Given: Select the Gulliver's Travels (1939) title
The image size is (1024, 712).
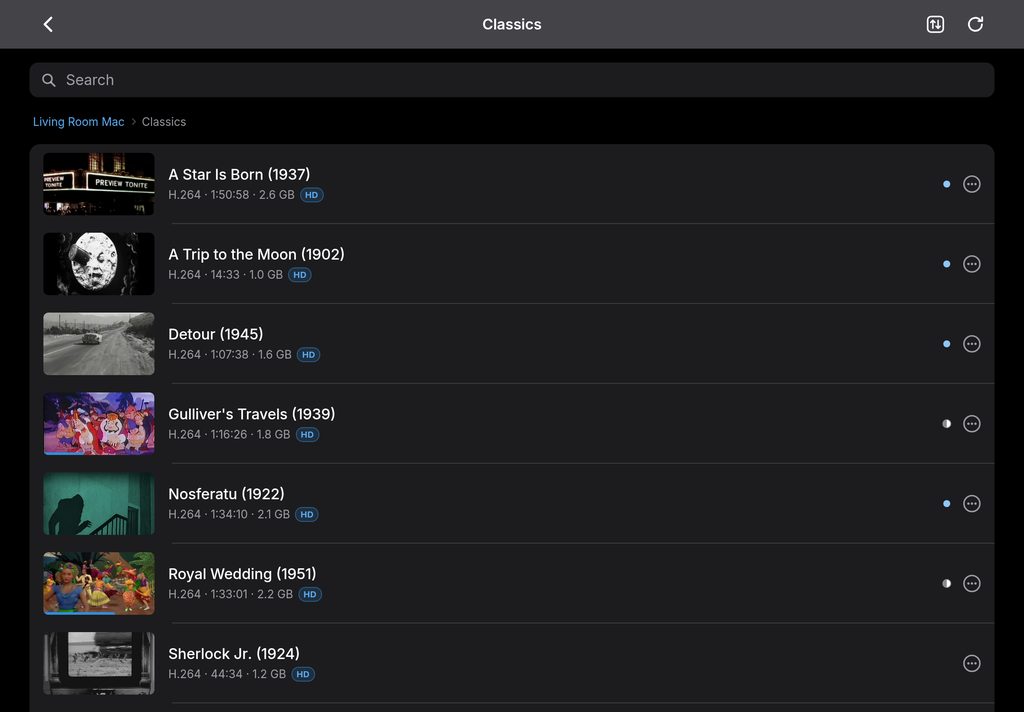Looking at the screenshot, I should point(251,414).
